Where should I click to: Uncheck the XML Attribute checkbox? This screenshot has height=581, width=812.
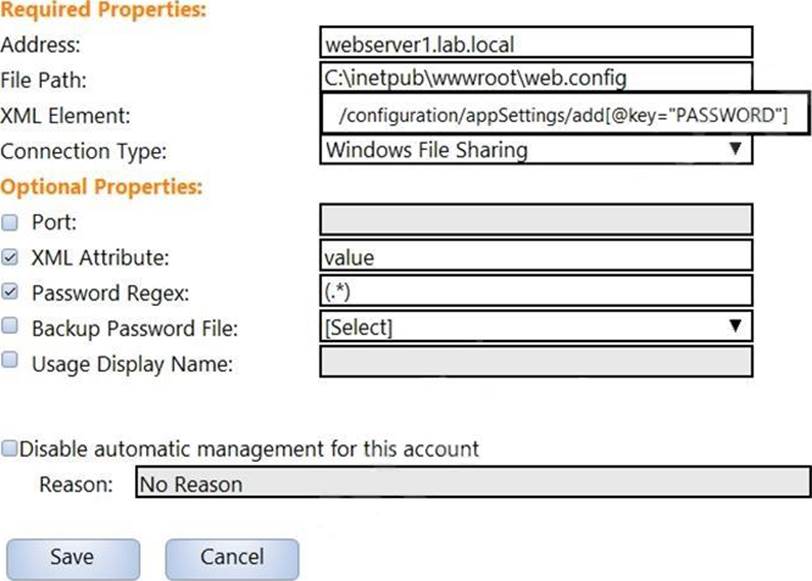pos(10,257)
